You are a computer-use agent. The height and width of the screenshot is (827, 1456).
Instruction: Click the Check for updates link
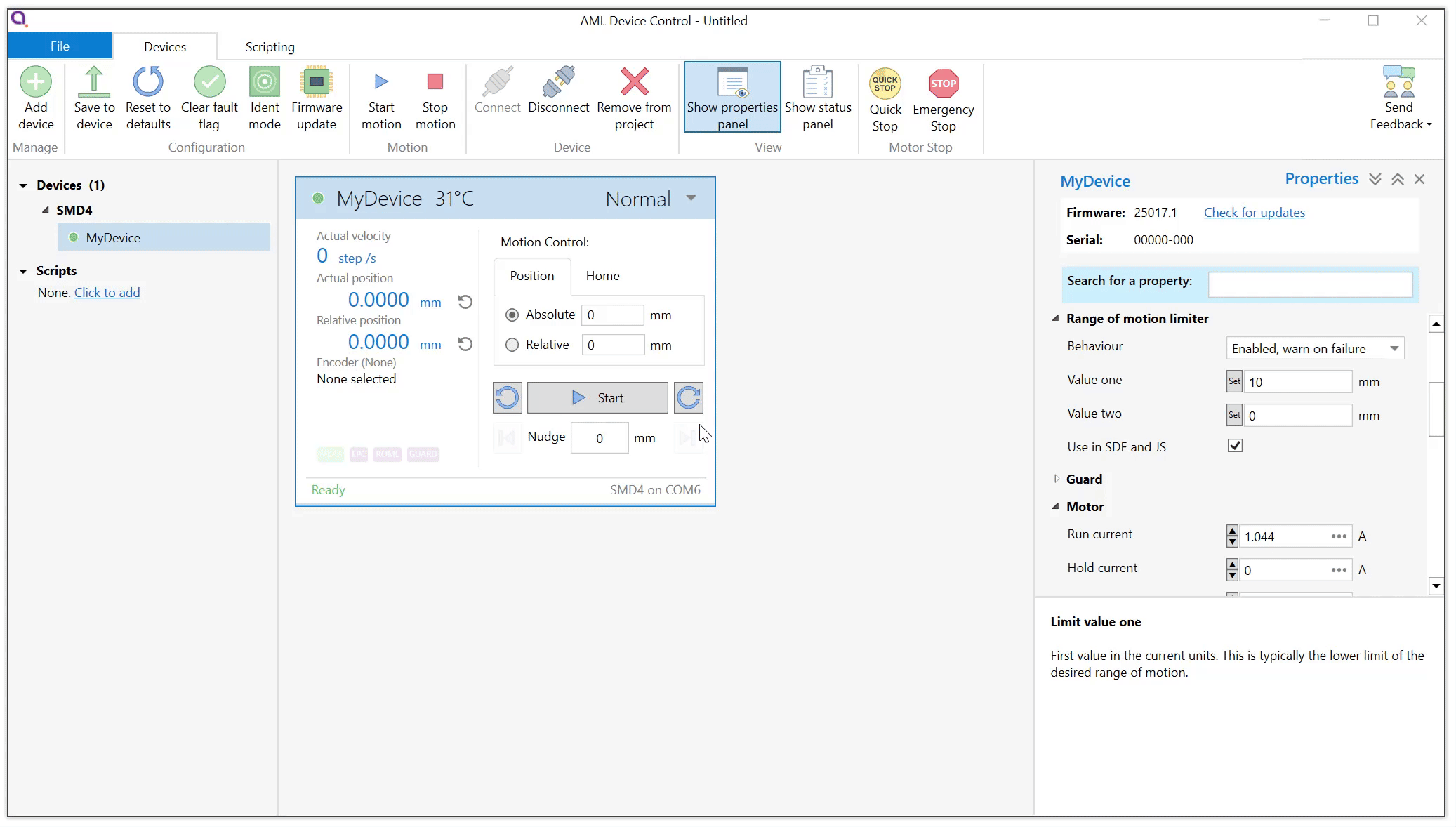tap(1254, 213)
